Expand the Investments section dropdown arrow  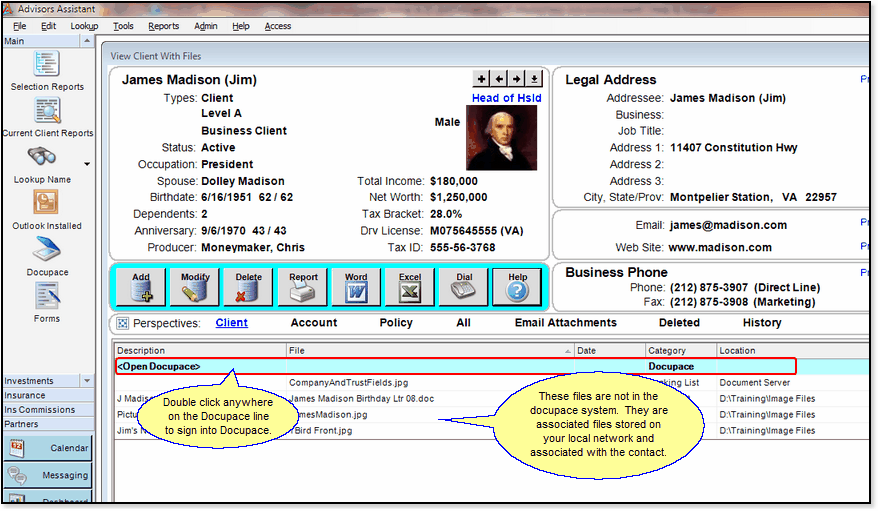87,381
